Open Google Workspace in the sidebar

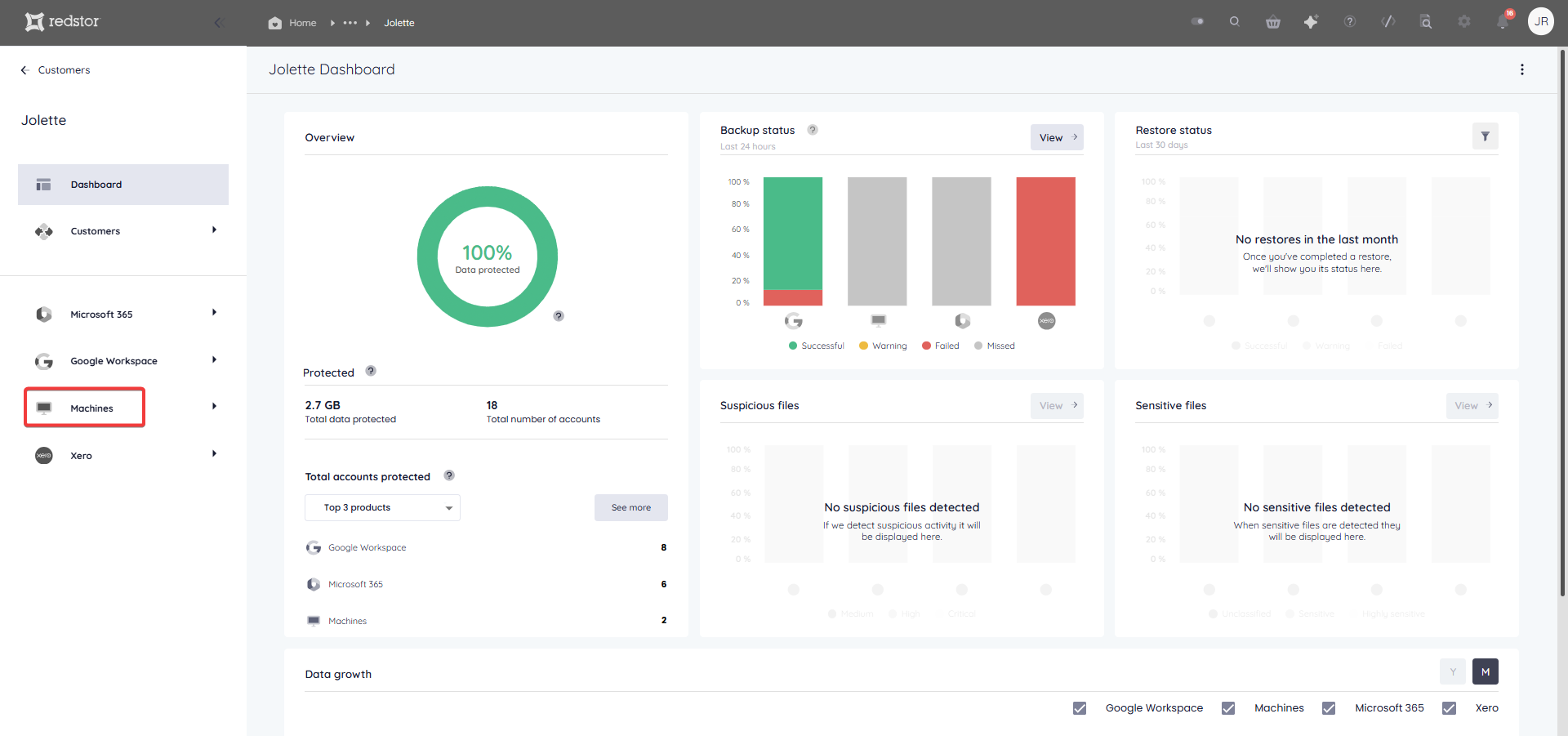pyautogui.click(x=114, y=361)
